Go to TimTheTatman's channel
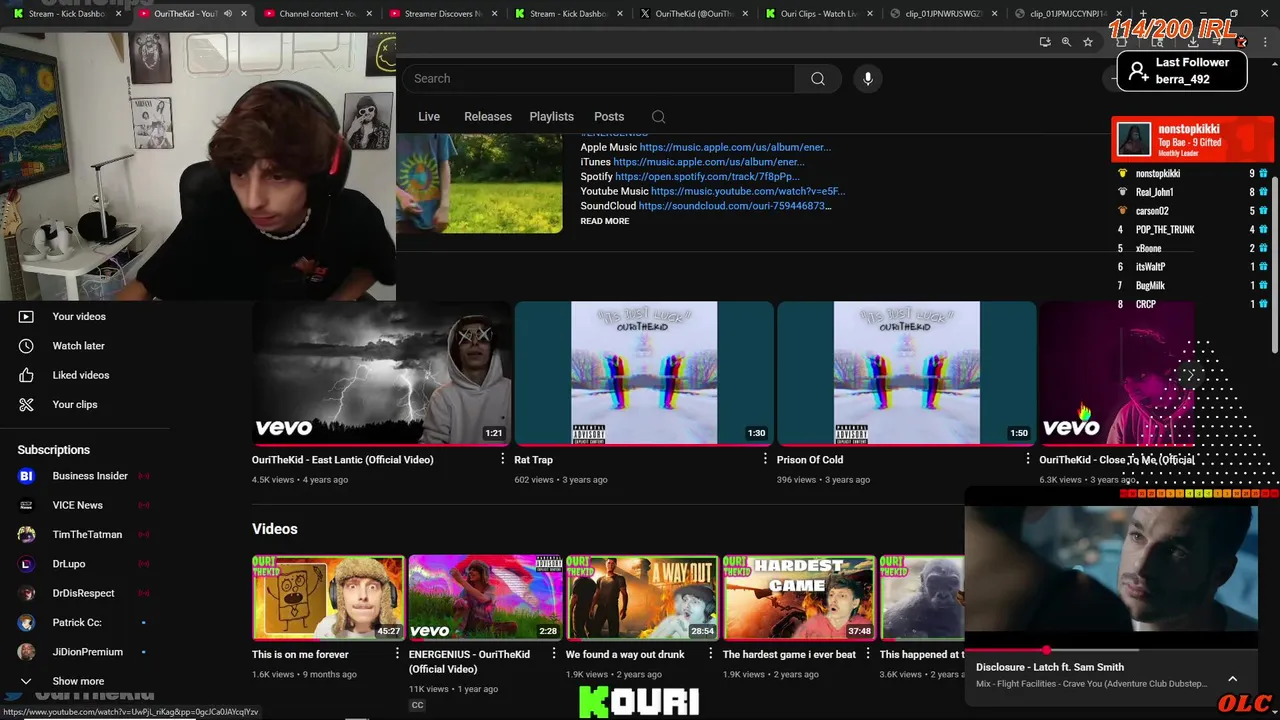Image resolution: width=1280 pixels, height=720 pixels. [x=87, y=534]
